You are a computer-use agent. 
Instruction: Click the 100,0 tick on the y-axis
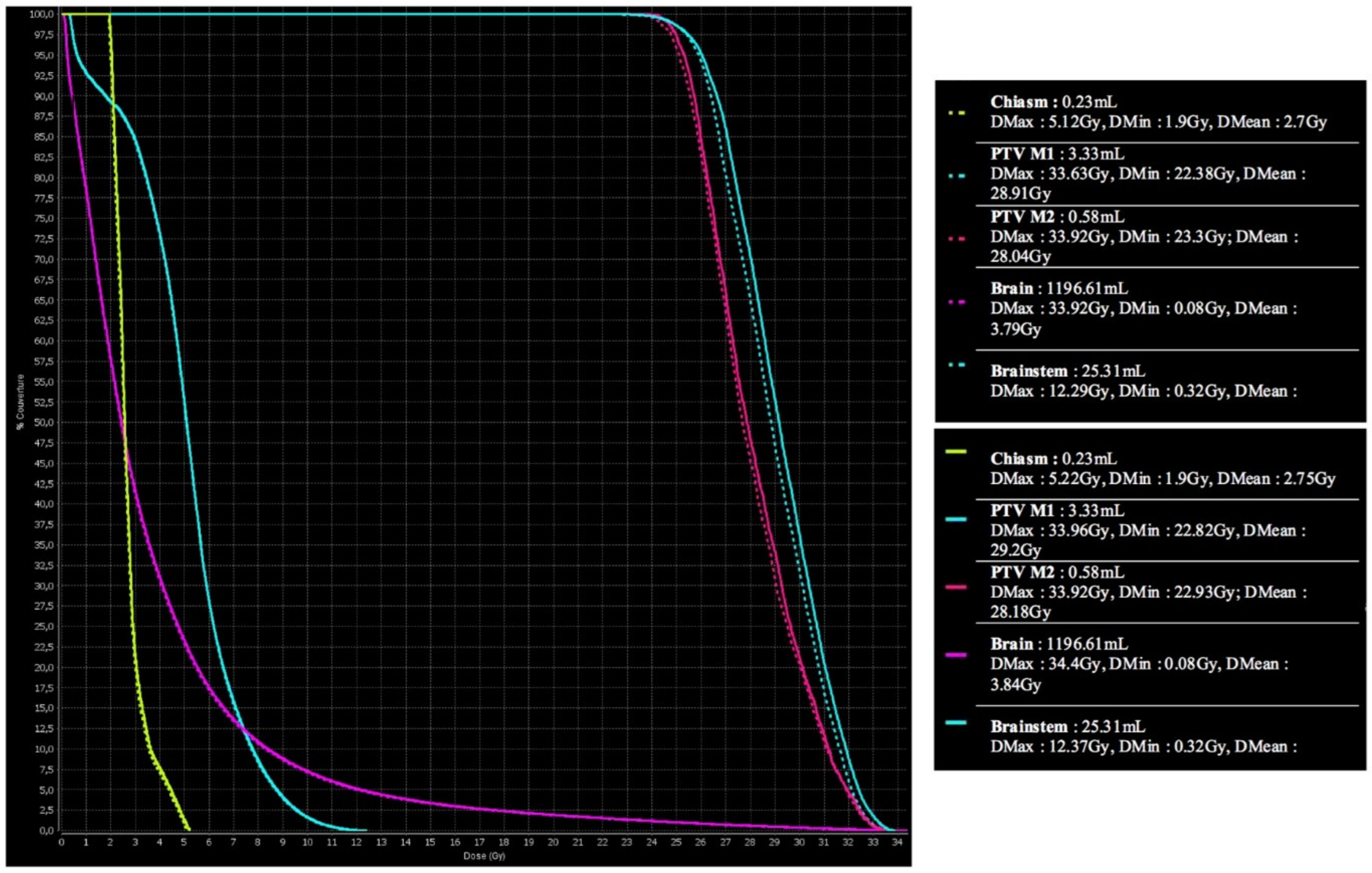tap(41, 14)
